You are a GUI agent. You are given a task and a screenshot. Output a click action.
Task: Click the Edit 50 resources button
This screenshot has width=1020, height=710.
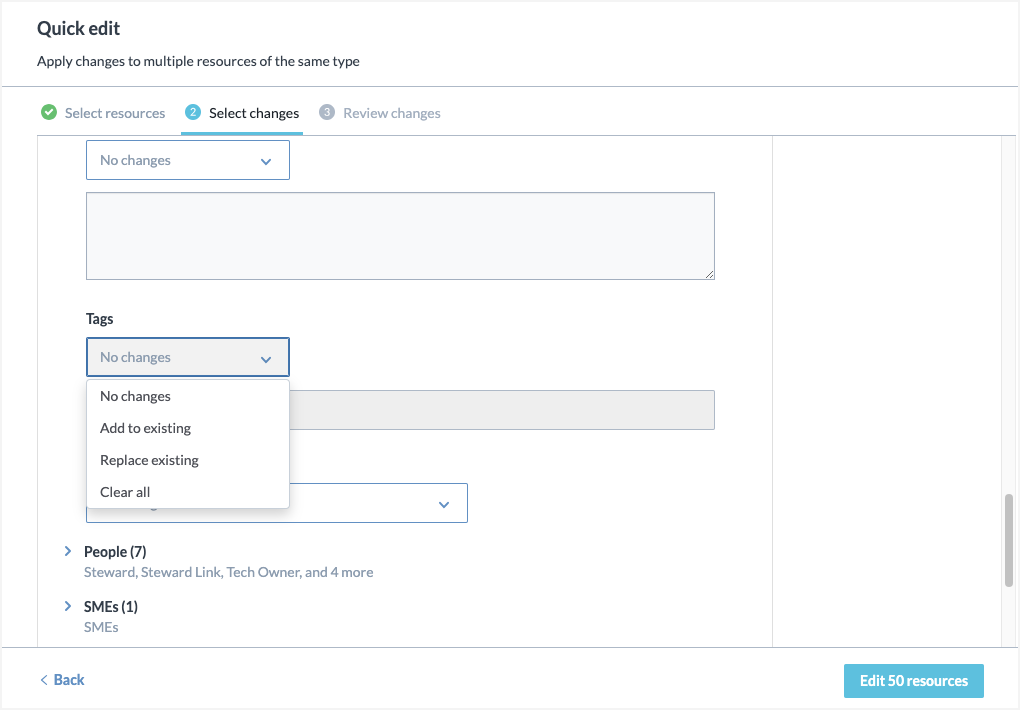click(913, 681)
